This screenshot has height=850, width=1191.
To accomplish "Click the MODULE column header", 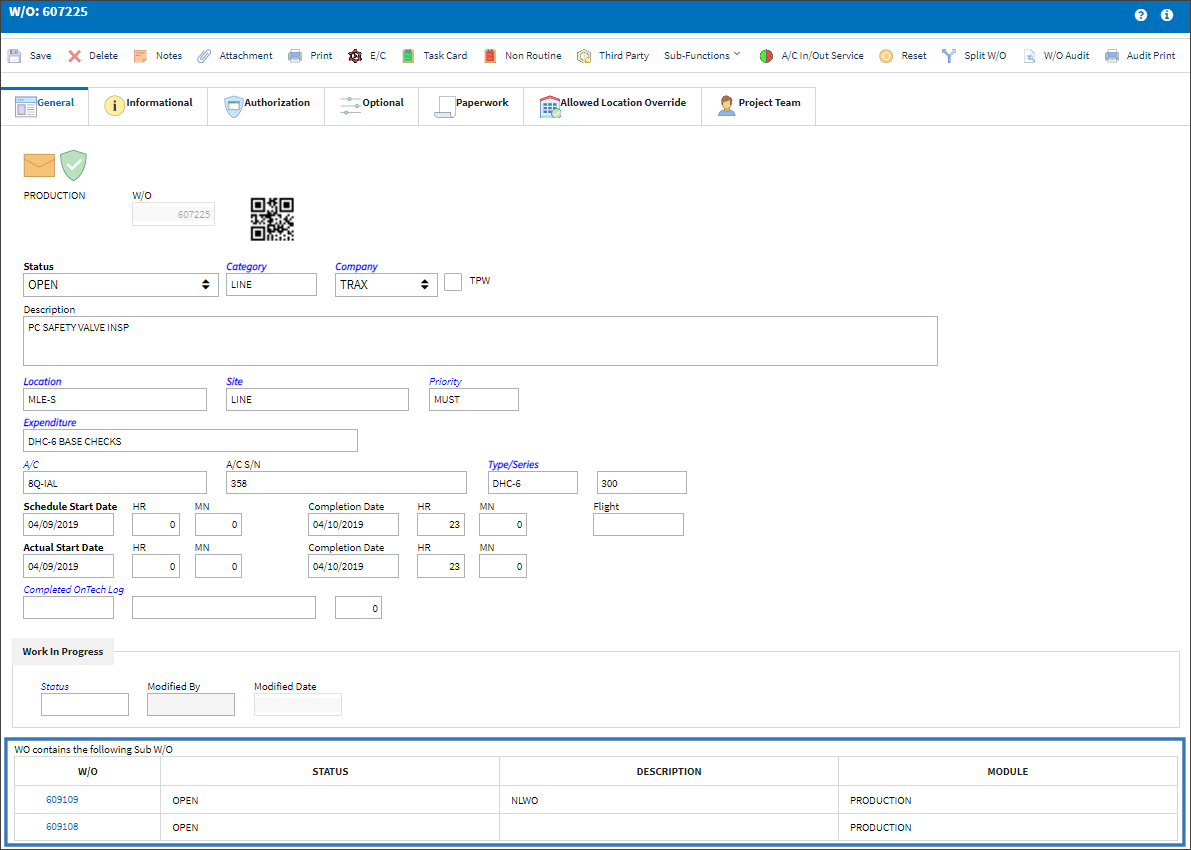I will pos(1007,771).
